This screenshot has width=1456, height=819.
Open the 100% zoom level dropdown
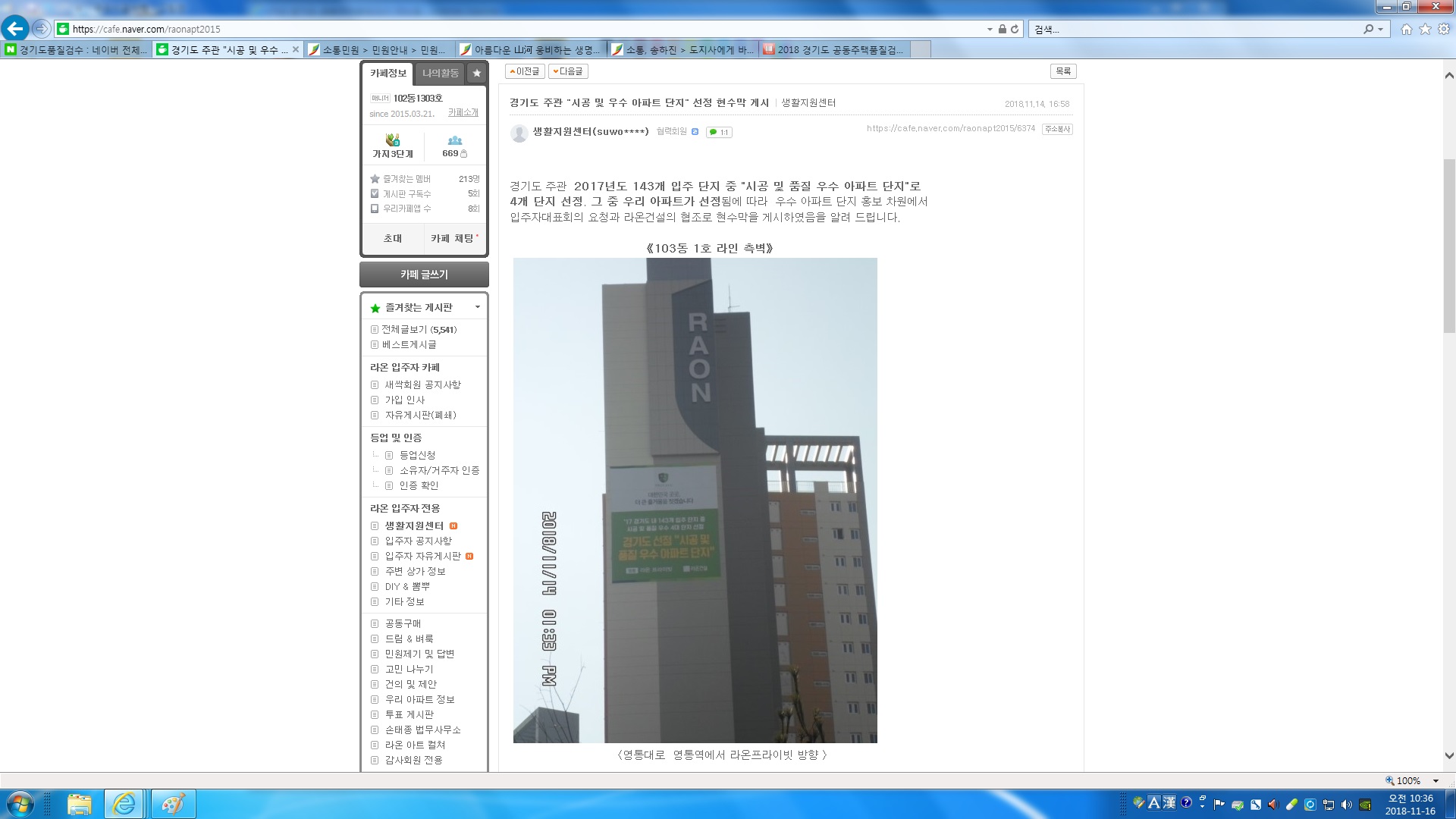tap(1436, 780)
